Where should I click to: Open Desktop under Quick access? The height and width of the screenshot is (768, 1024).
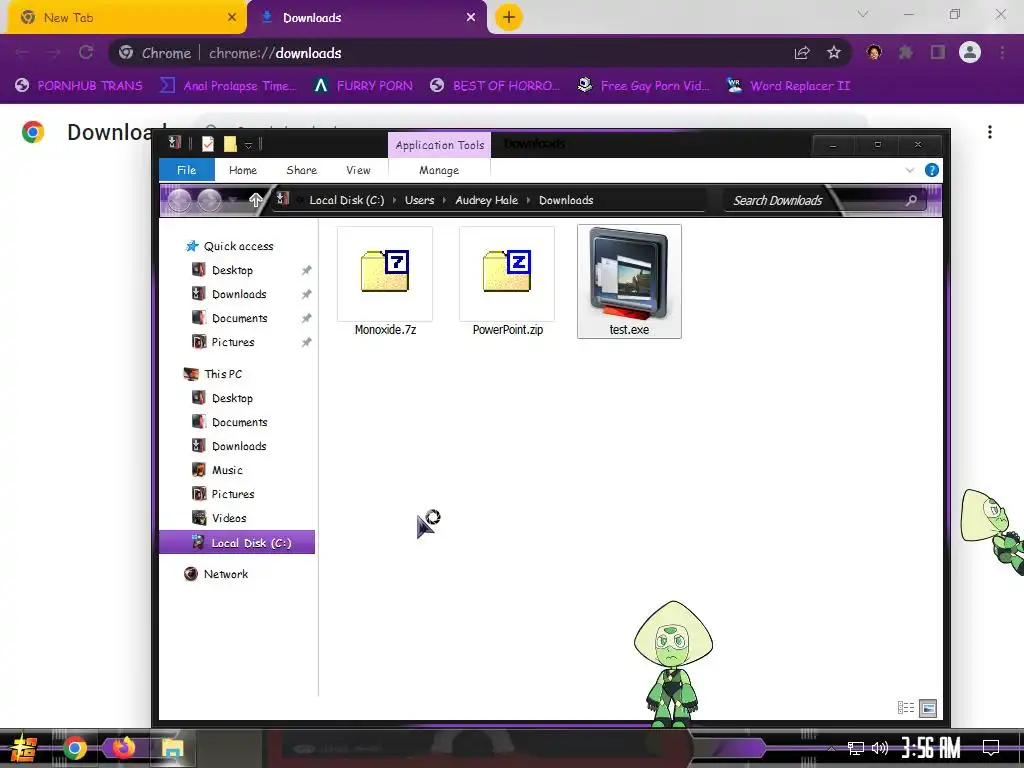pyautogui.click(x=232, y=270)
